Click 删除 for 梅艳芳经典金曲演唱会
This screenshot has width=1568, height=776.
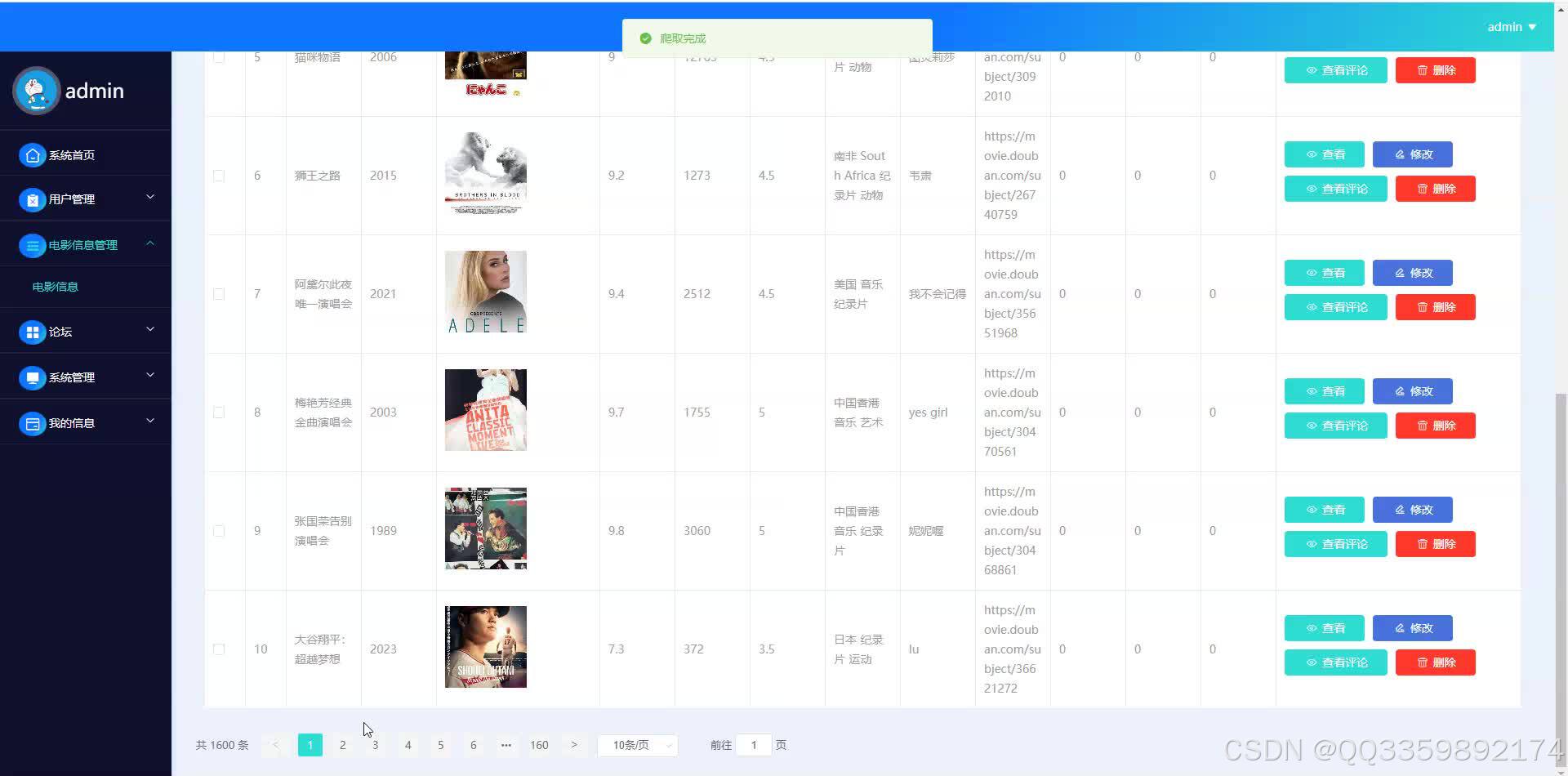pos(1436,426)
